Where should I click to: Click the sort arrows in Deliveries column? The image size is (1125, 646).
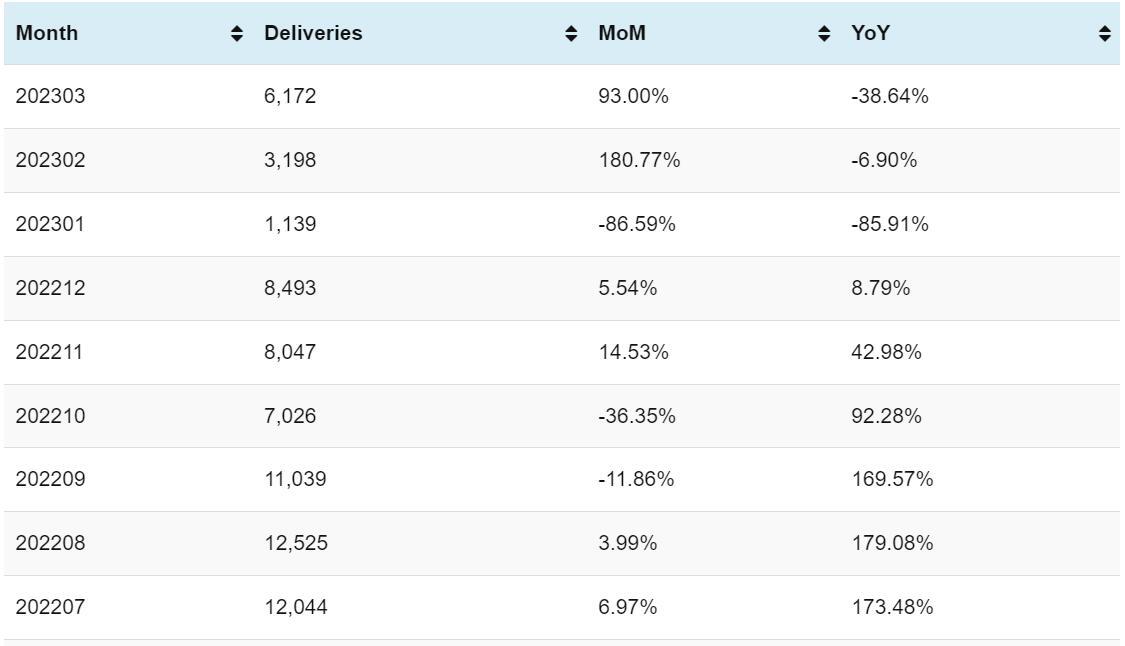point(571,33)
